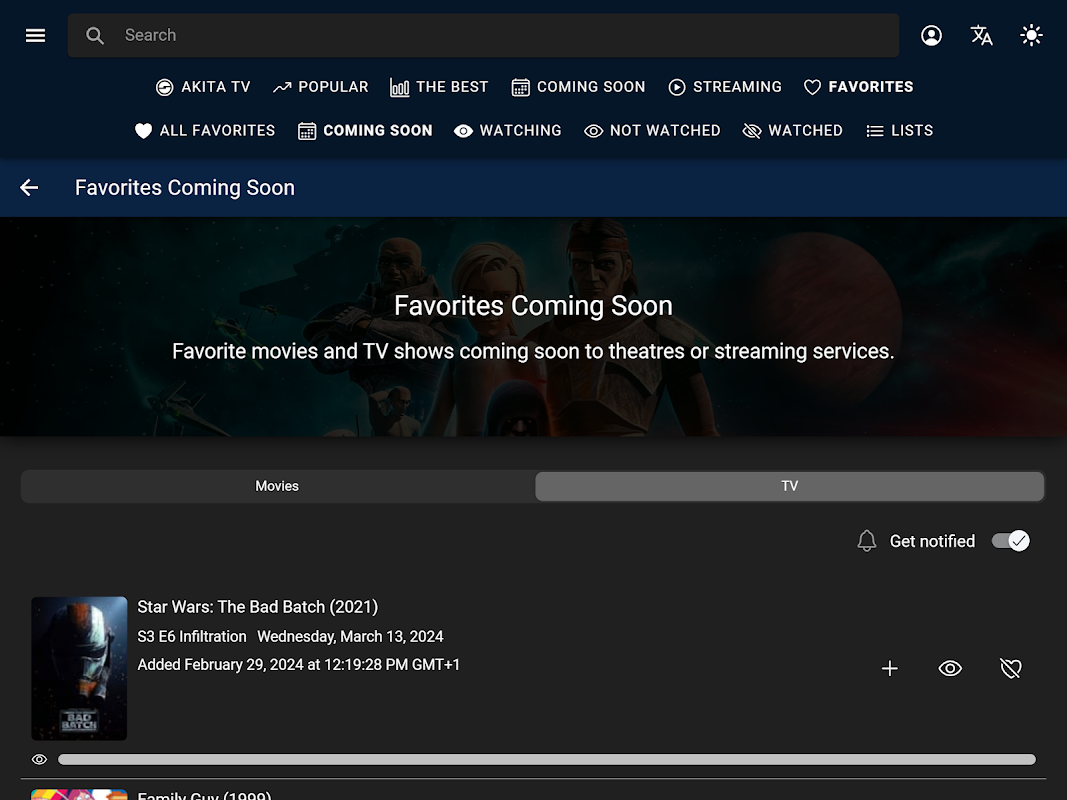Switch to the TV segment

789,486
